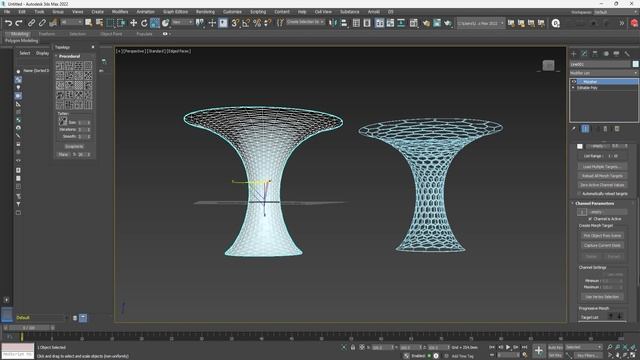
Task: Click the time slider frame handle
Action: tap(30, 328)
